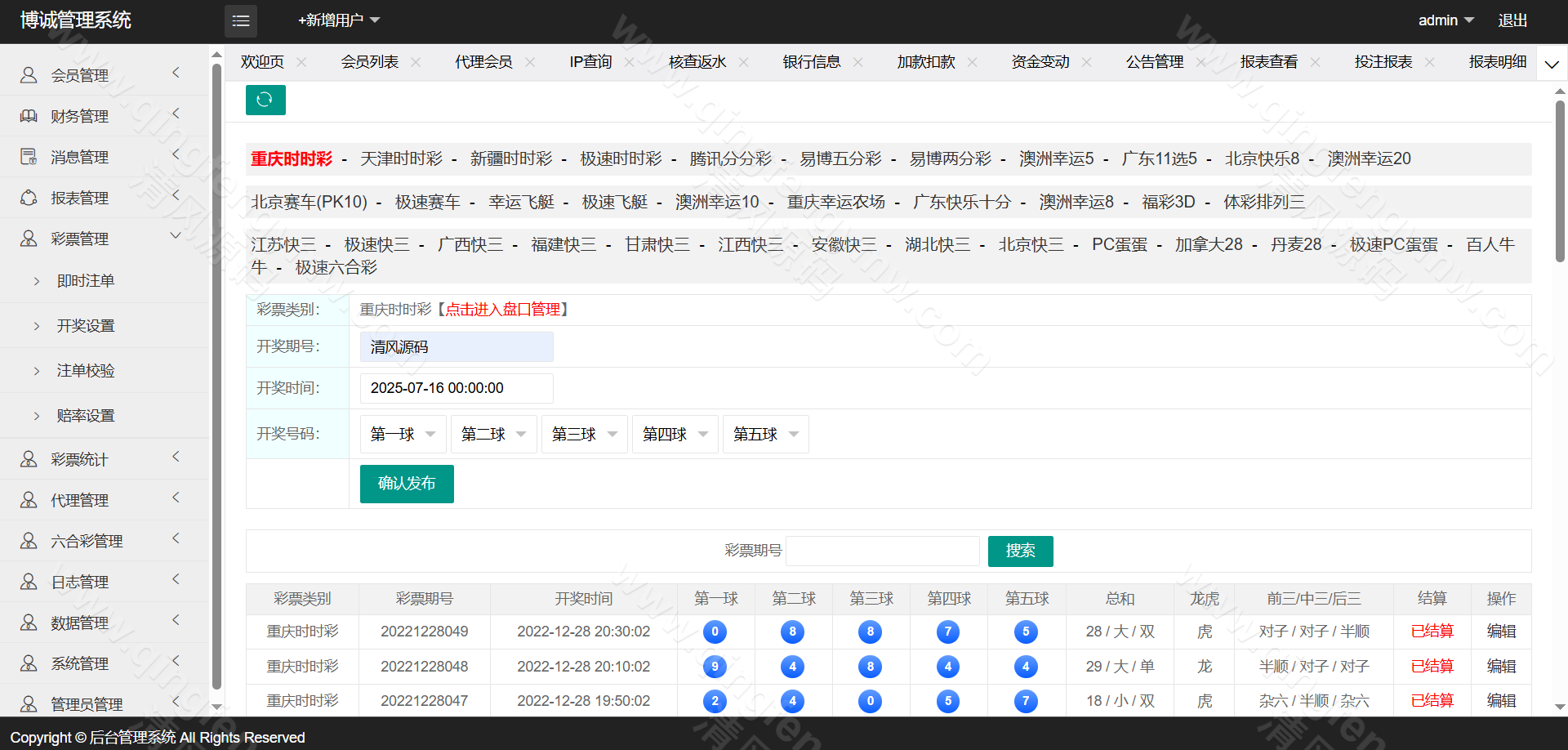Click the 财务管理 book icon in sidebar

tap(29, 116)
